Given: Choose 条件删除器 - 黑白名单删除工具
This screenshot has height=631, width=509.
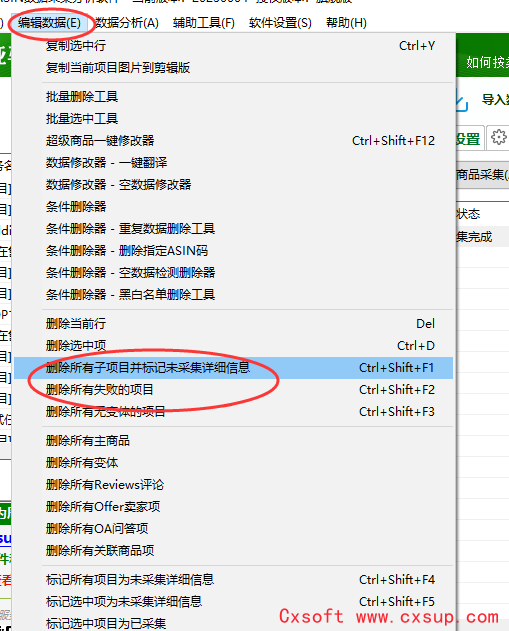Looking at the screenshot, I should [233, 295].
